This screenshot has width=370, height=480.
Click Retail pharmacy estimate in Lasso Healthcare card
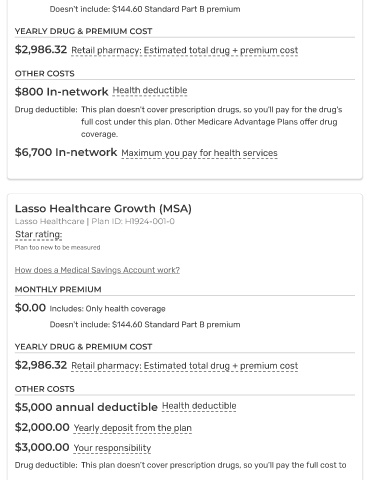click(x=185, y=366)
